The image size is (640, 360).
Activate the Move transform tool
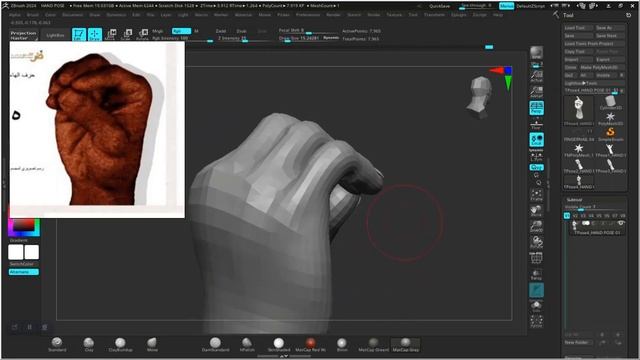coord(110,34)
